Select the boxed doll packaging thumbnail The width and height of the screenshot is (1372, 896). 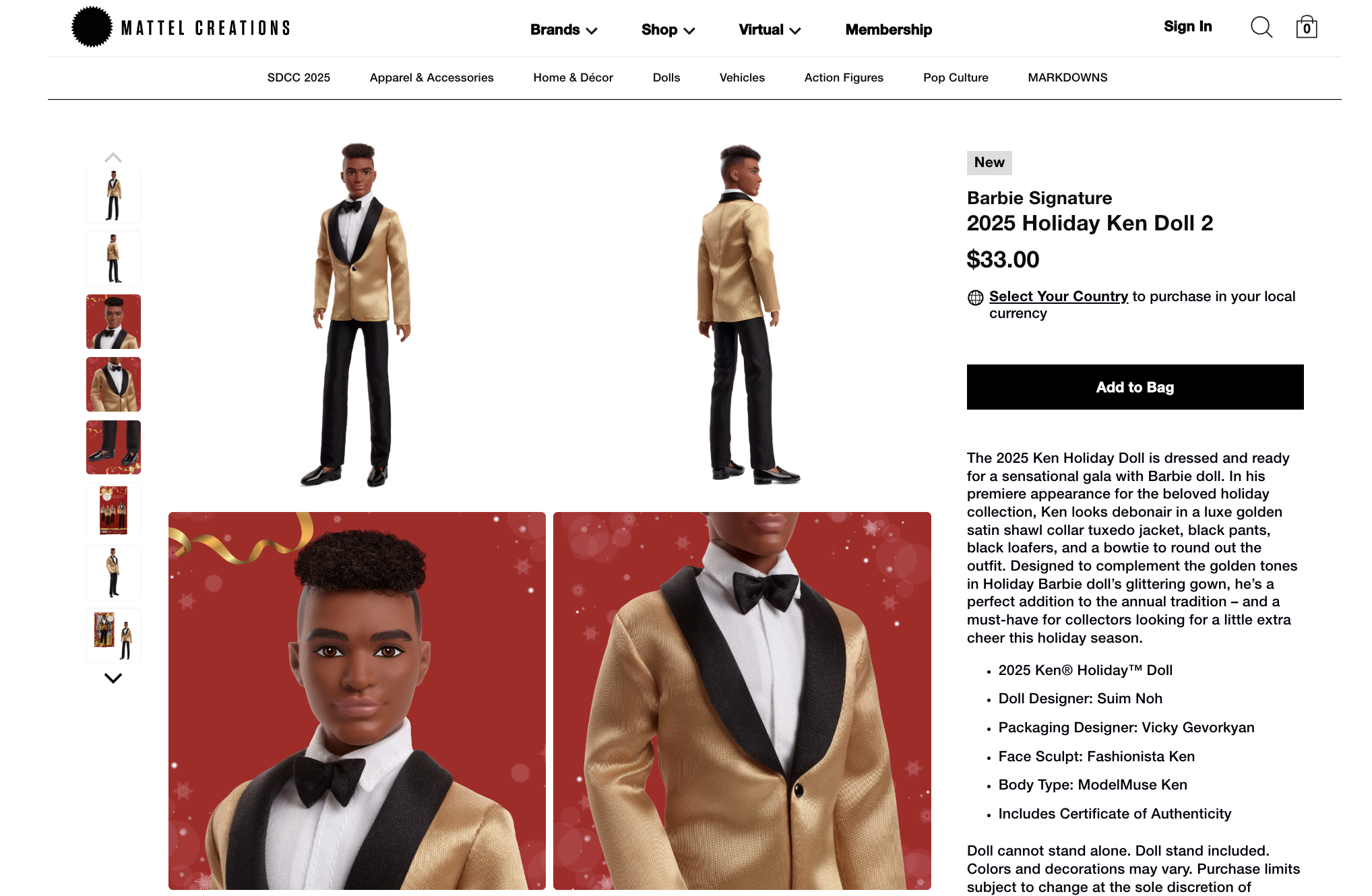113,510
